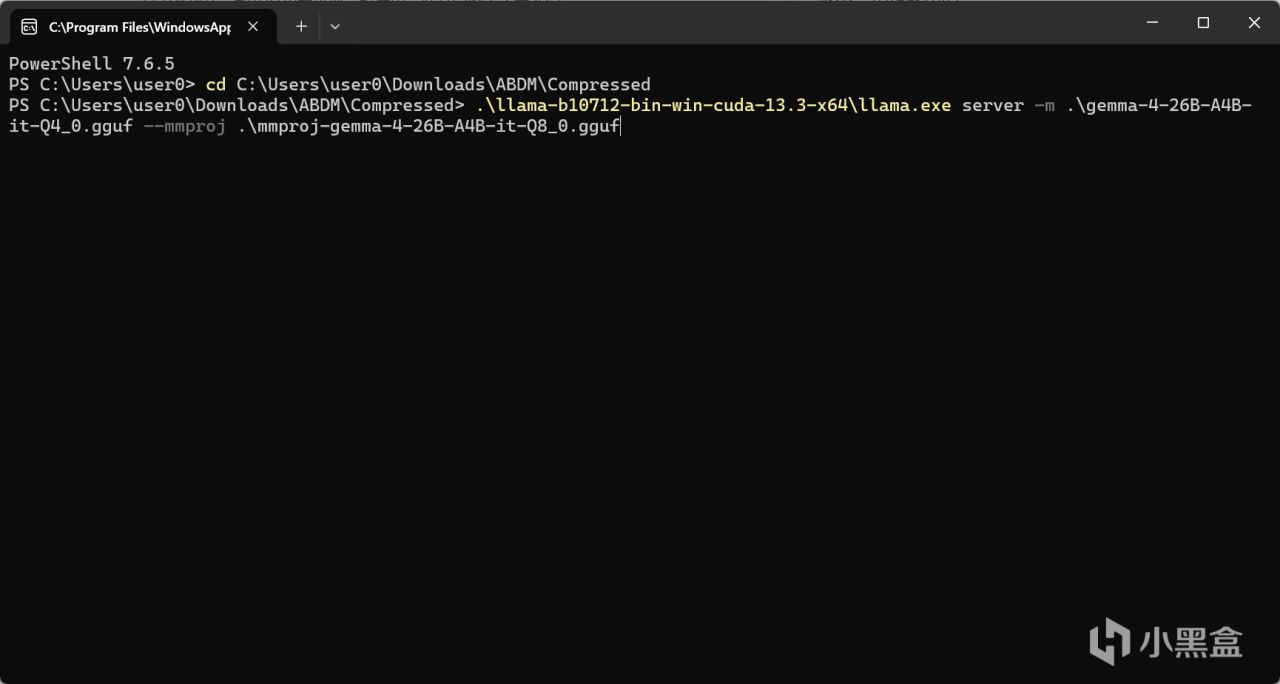Click the terminal icon in the tab
Image resolution: width=1280 pixels, height=684 pixels.
click(29, 27)
